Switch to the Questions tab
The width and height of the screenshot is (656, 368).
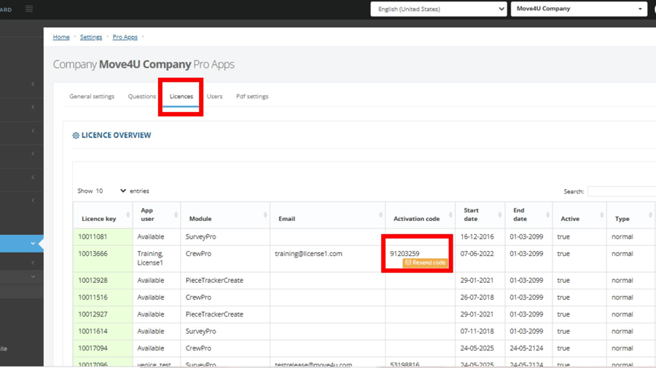click(x=142, y=97)
